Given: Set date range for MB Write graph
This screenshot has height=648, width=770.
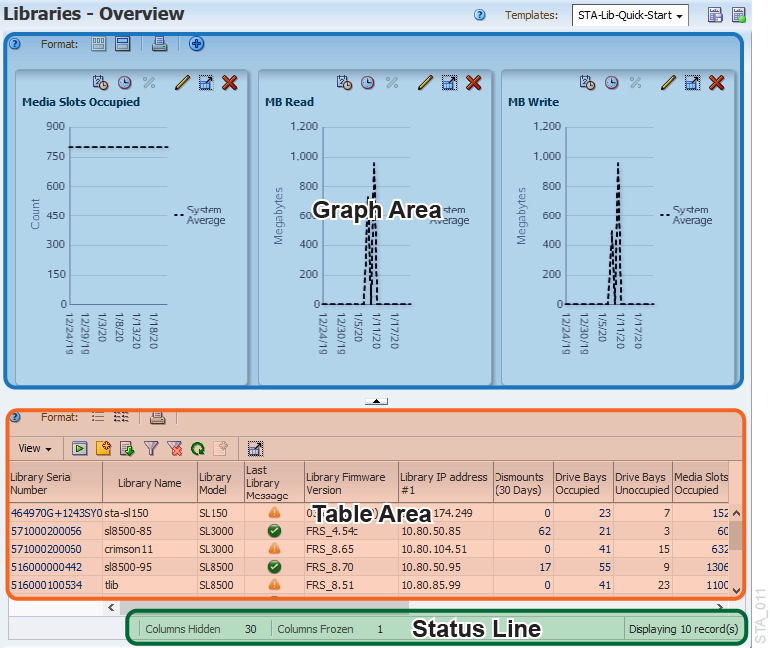Looking at the screenshot, I should 587,82.
